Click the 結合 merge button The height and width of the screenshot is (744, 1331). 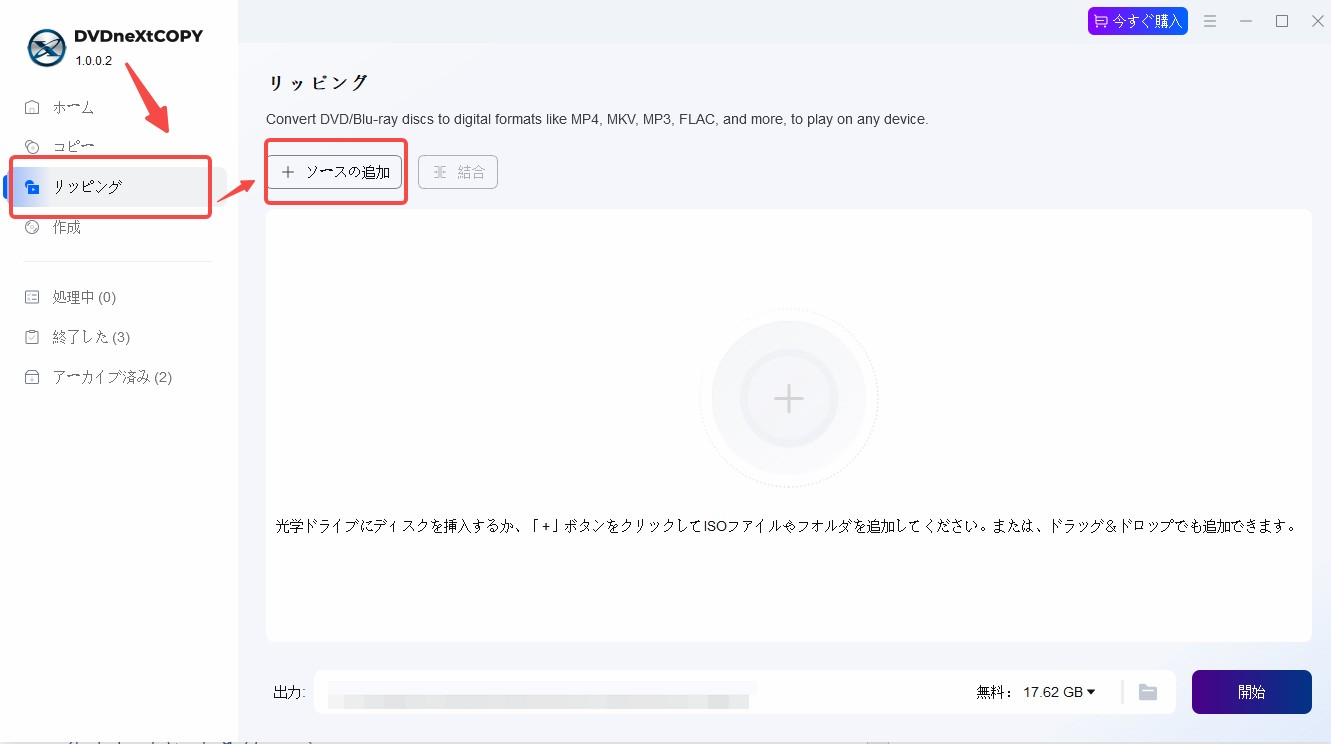(x=458, y=172)
